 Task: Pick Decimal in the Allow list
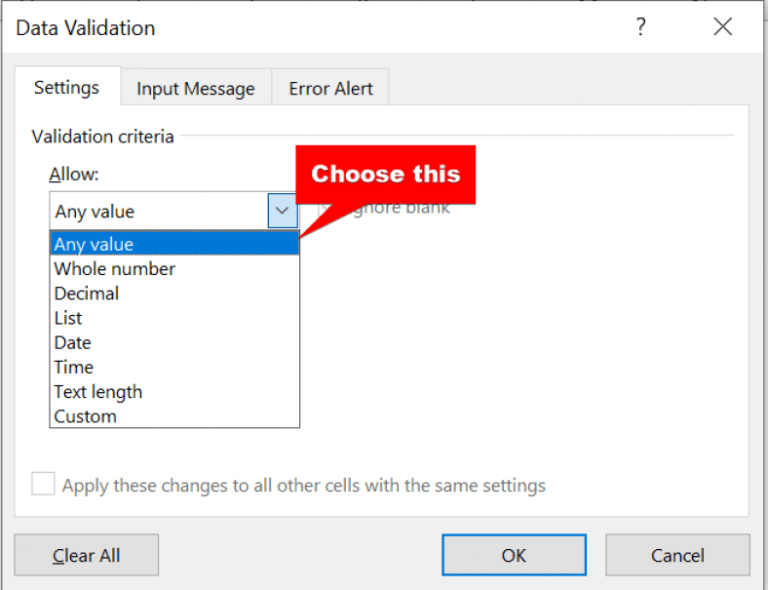tap(86, 293)
